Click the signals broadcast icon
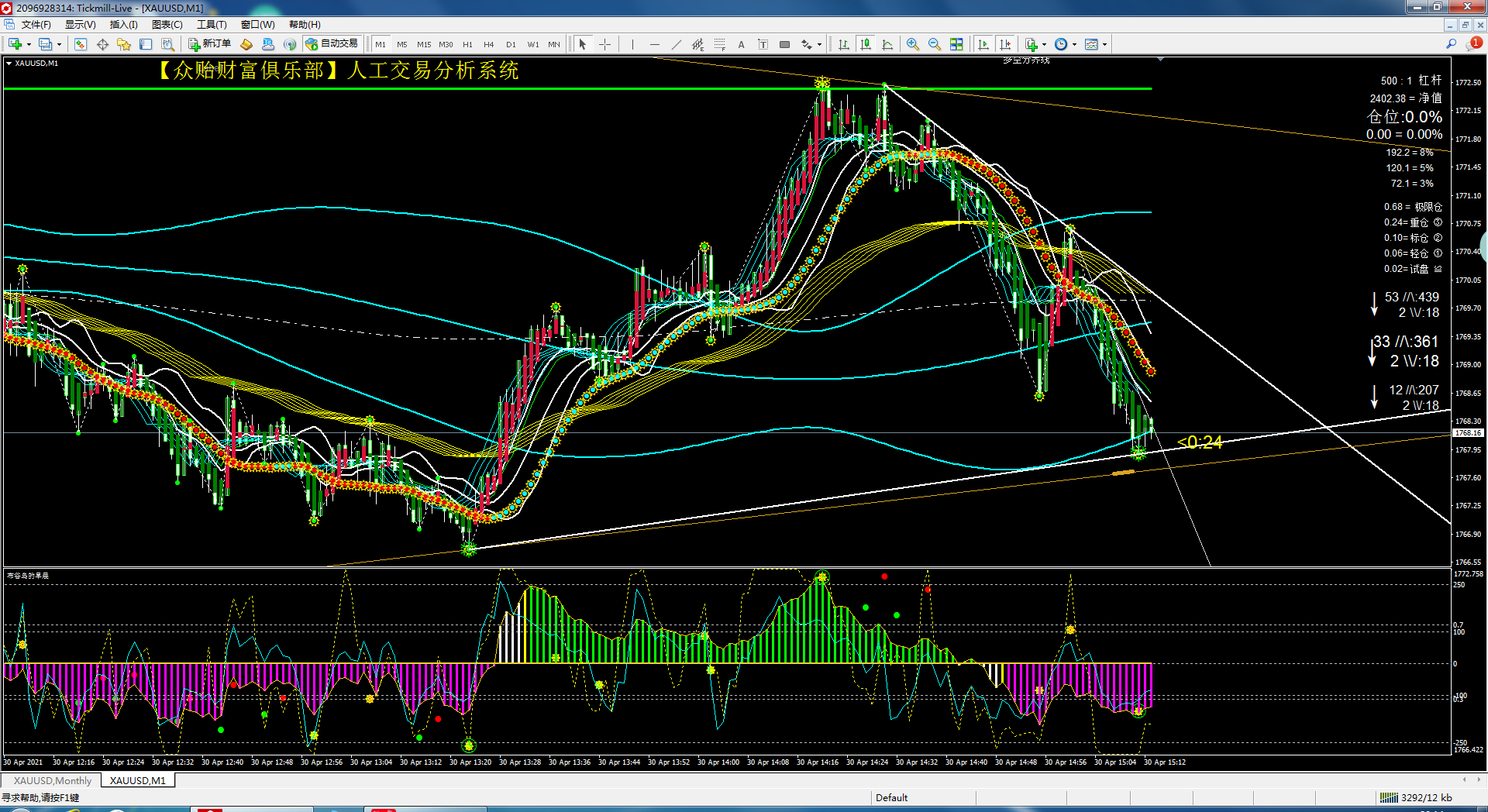The image size is (1488, 812). click(x=290, y=44)
